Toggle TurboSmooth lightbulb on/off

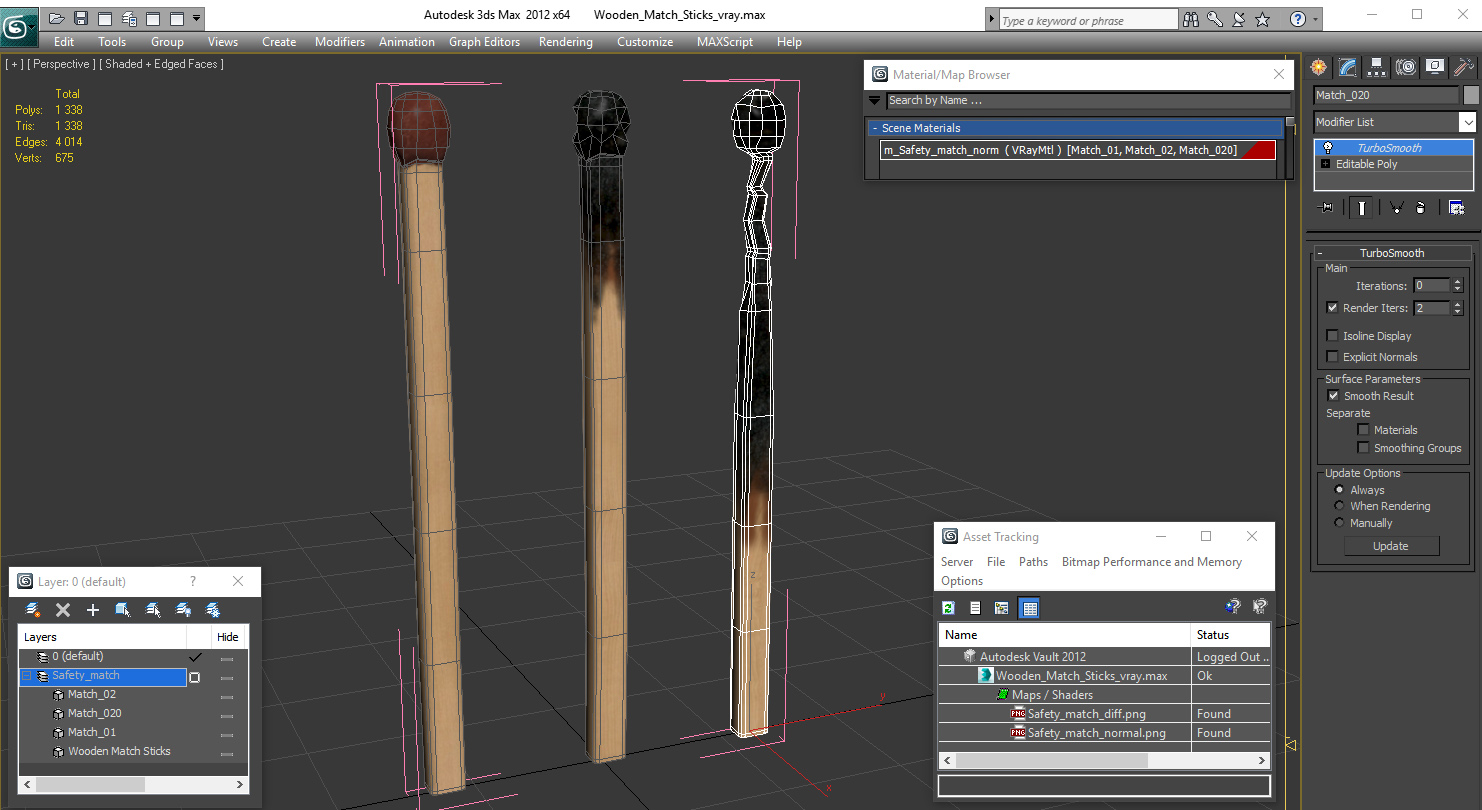point(1327,148)
